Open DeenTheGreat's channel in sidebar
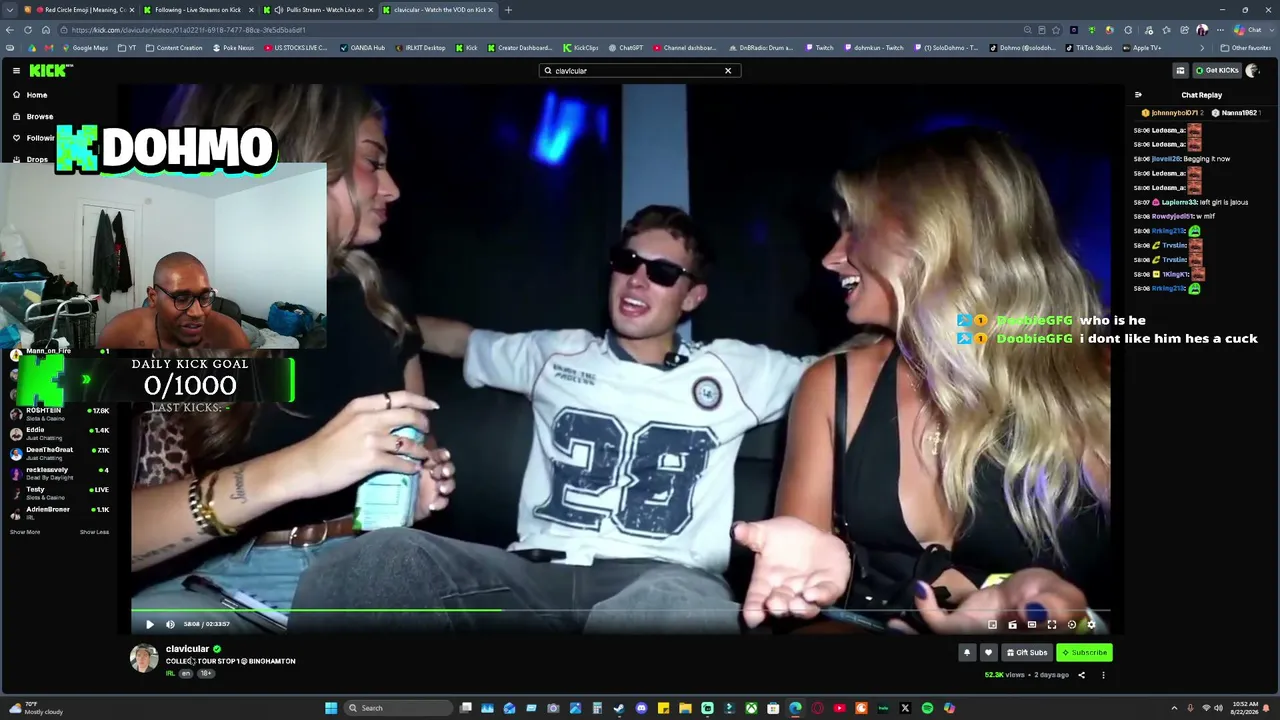The height and width of the screenshot is (720, 1280). point(60,454)
